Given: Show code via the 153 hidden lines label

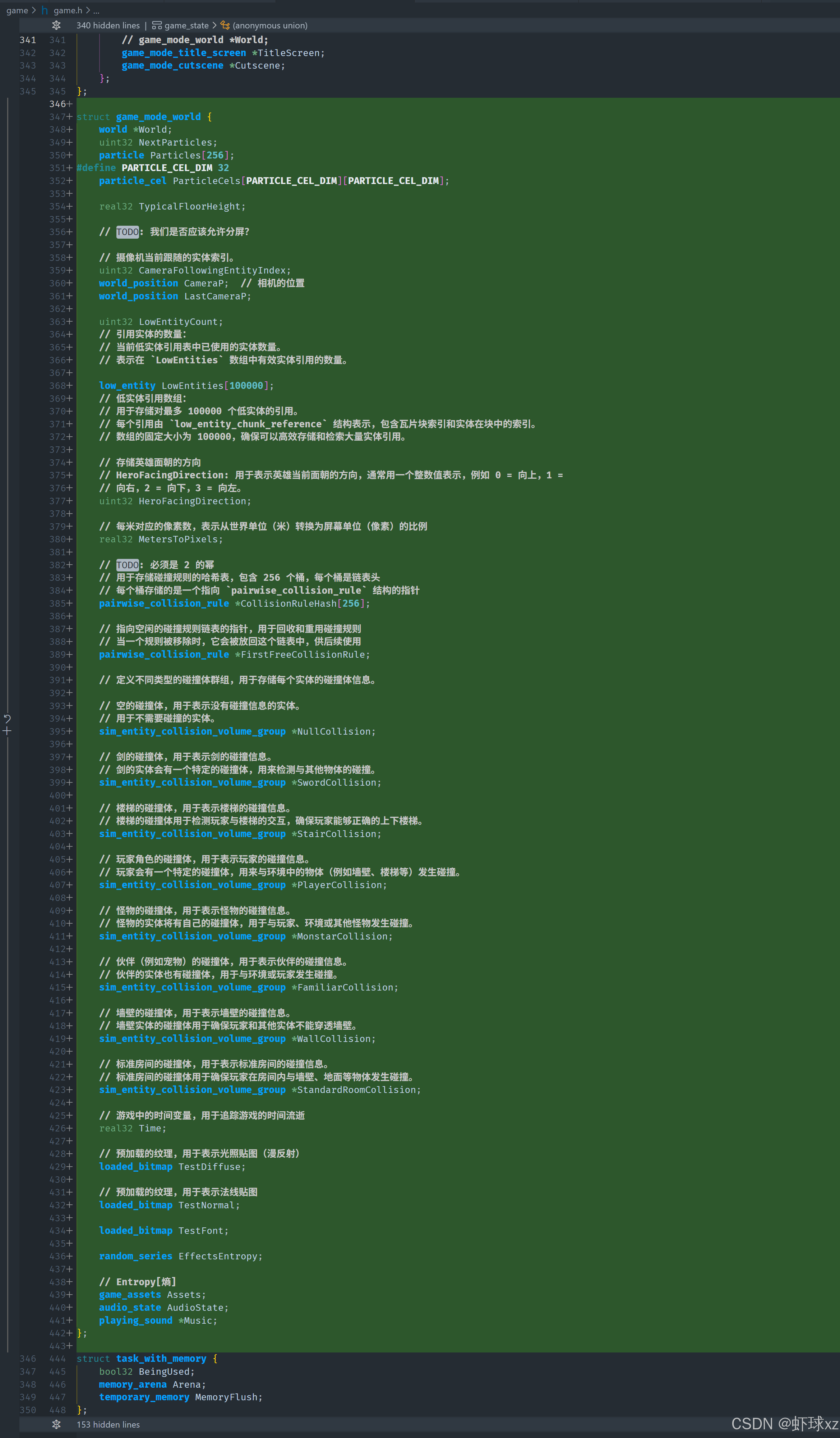Looking at the screenshot, I should 108,1424.
